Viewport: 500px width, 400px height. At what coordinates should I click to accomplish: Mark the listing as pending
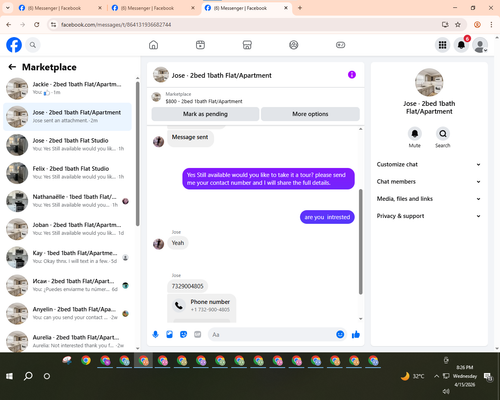205,114
